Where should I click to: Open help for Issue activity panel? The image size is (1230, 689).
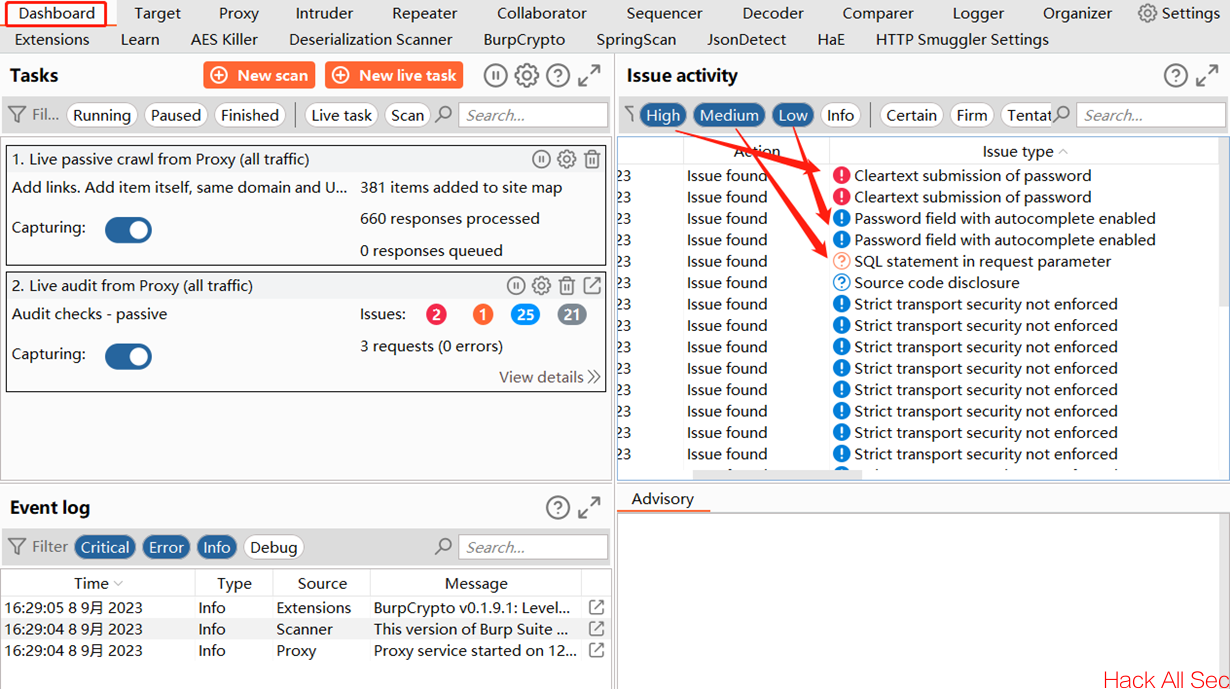(1176, 76)
